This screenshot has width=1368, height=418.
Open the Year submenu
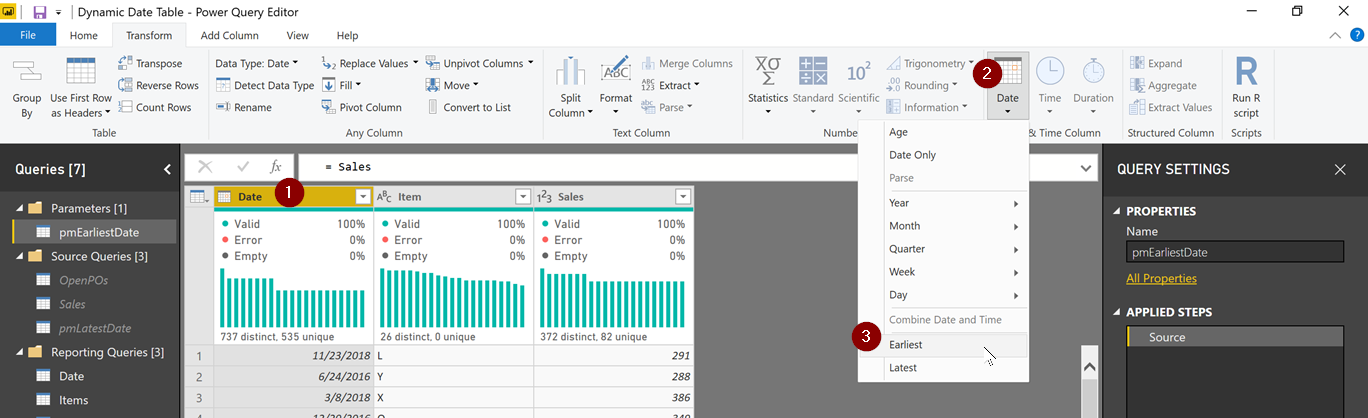point(943,202)
